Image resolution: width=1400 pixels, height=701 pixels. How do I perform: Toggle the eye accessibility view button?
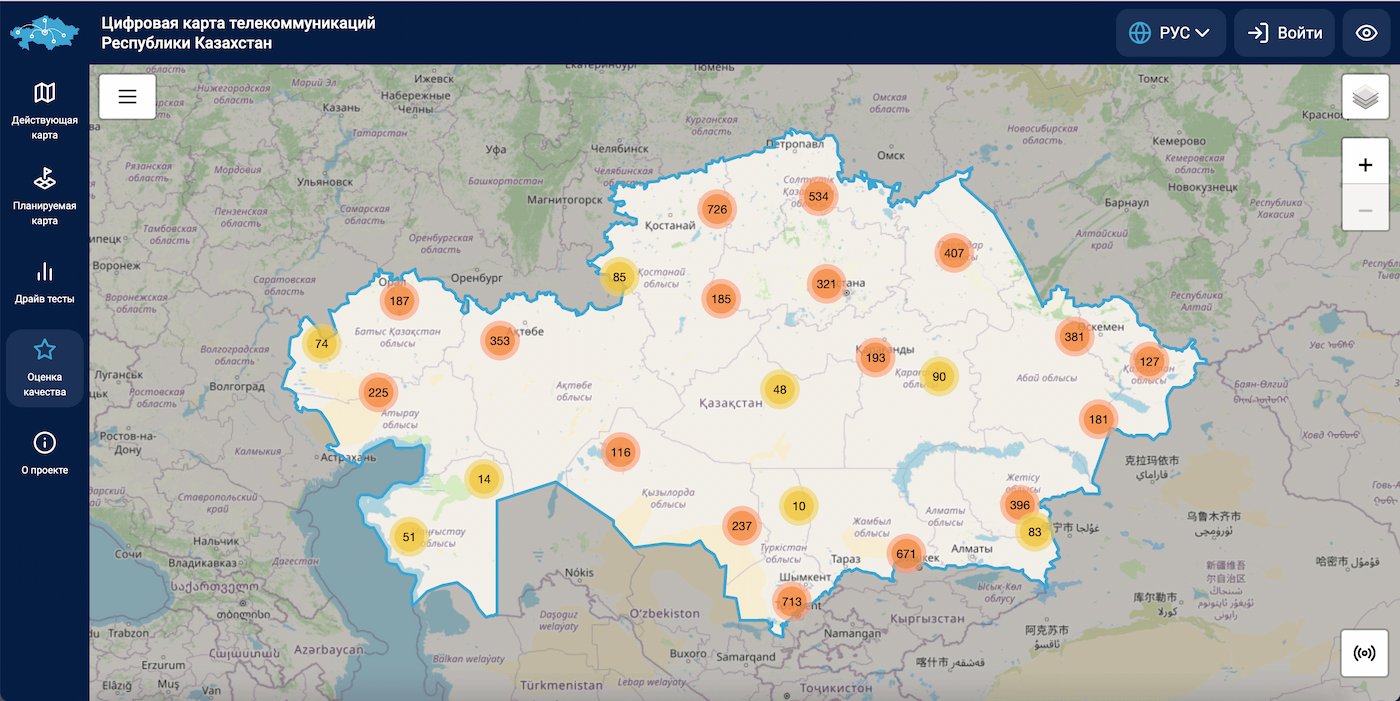1366,33
